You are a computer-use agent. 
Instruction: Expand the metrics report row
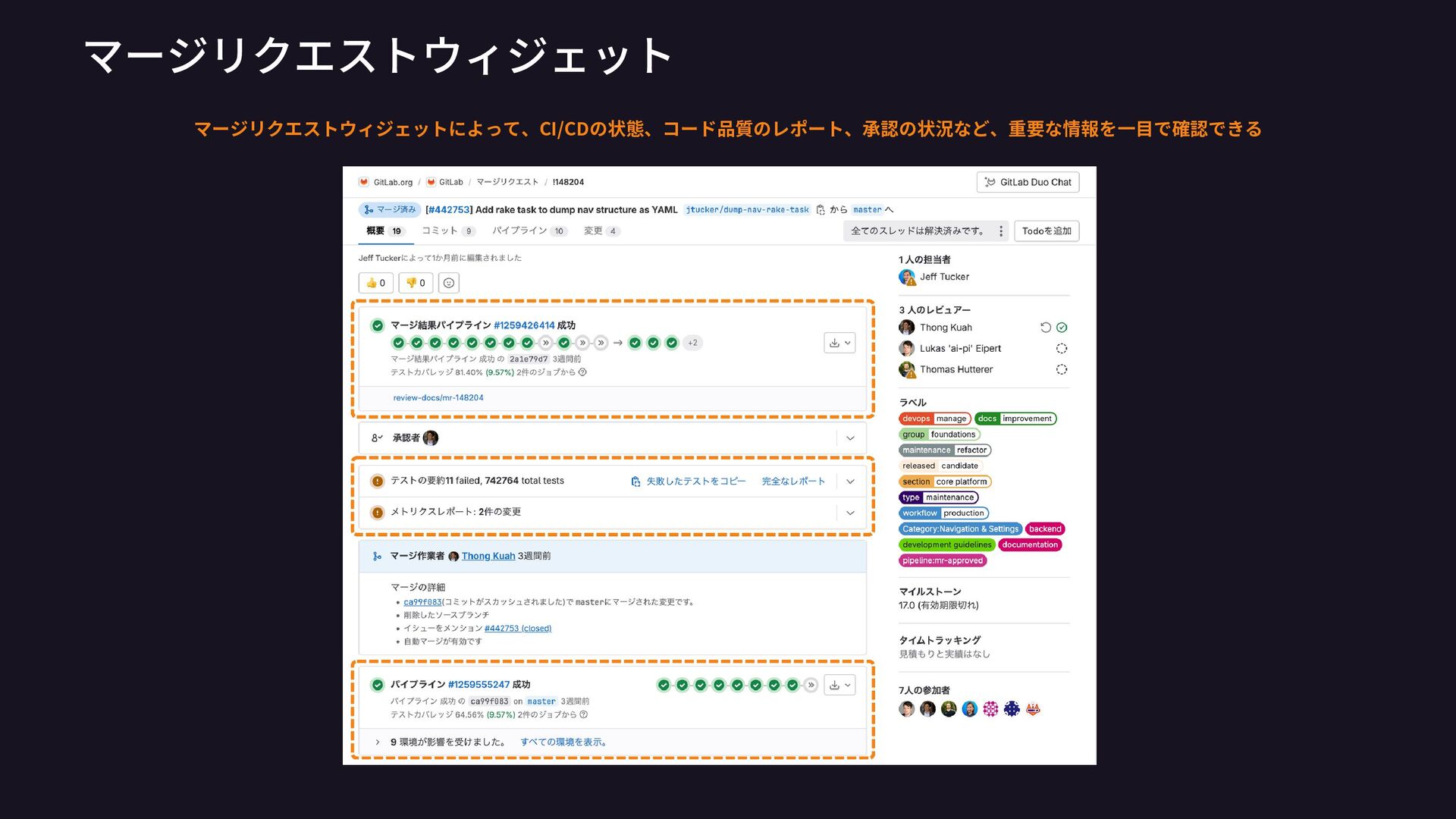click(x=850, y=513)
